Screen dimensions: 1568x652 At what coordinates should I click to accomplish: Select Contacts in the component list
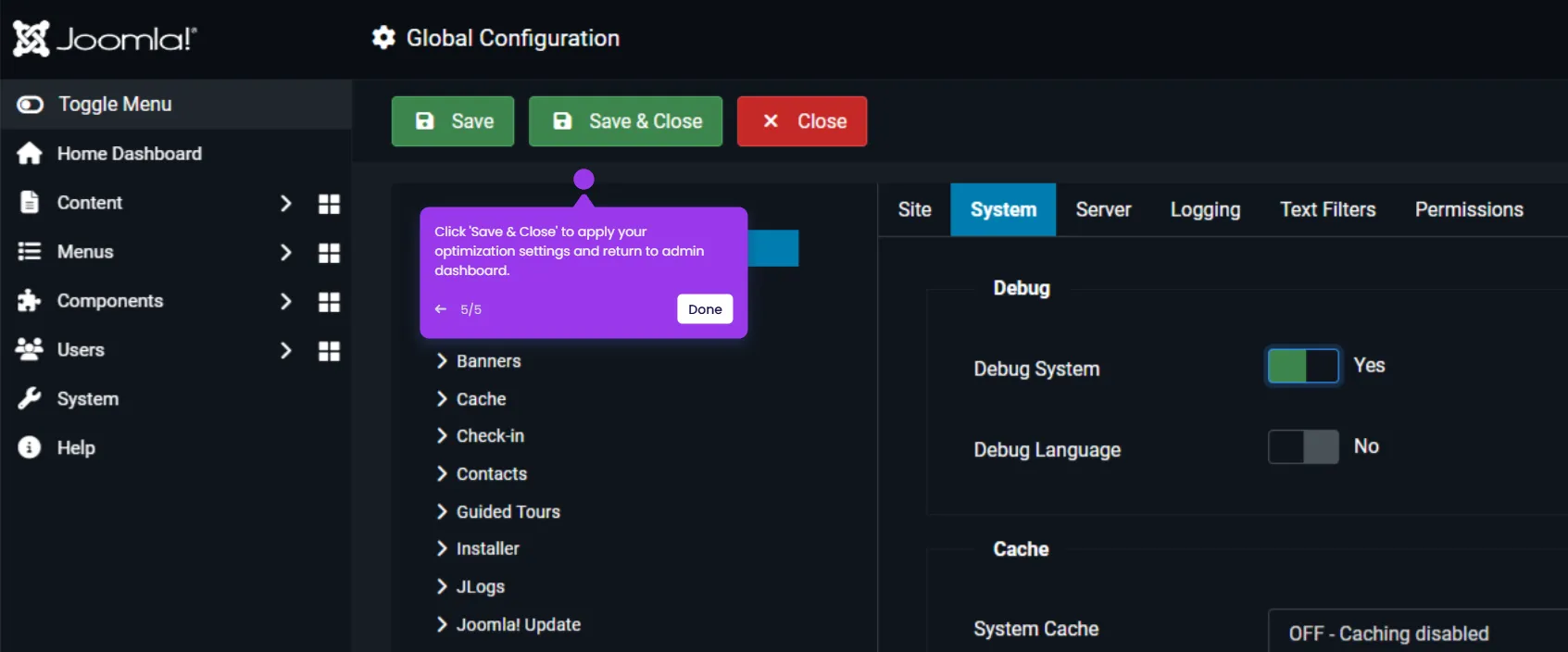(x=492, y=474)
